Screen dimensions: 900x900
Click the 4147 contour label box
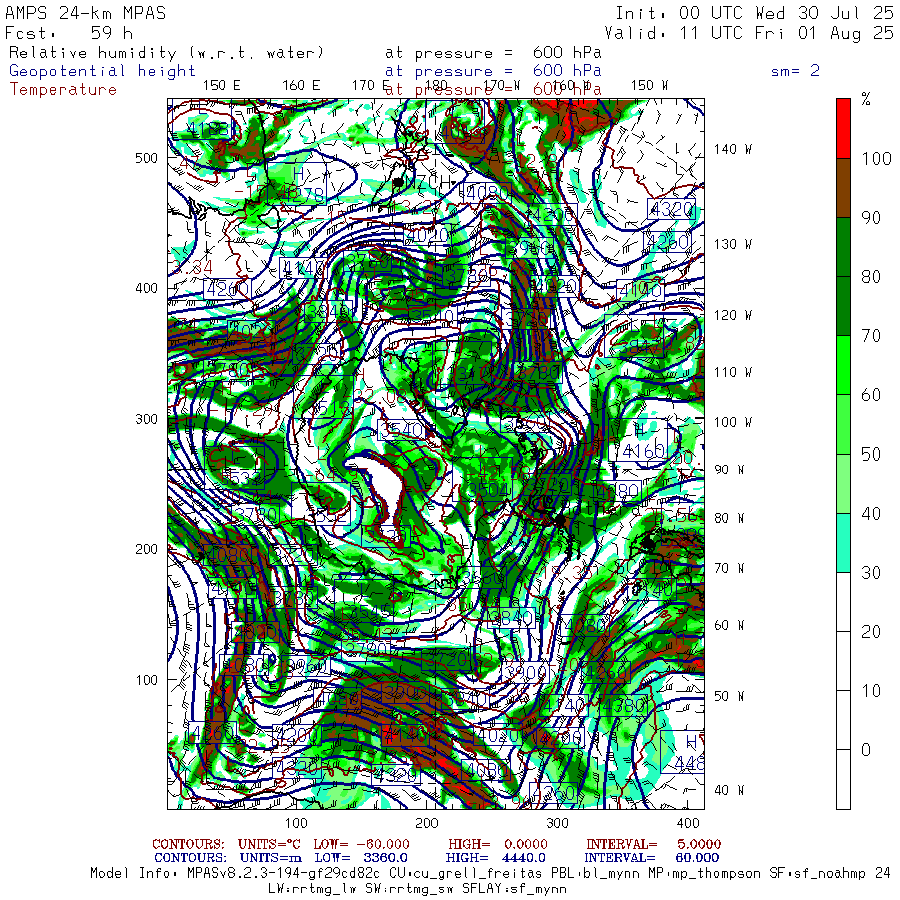[x=302, y=267]
